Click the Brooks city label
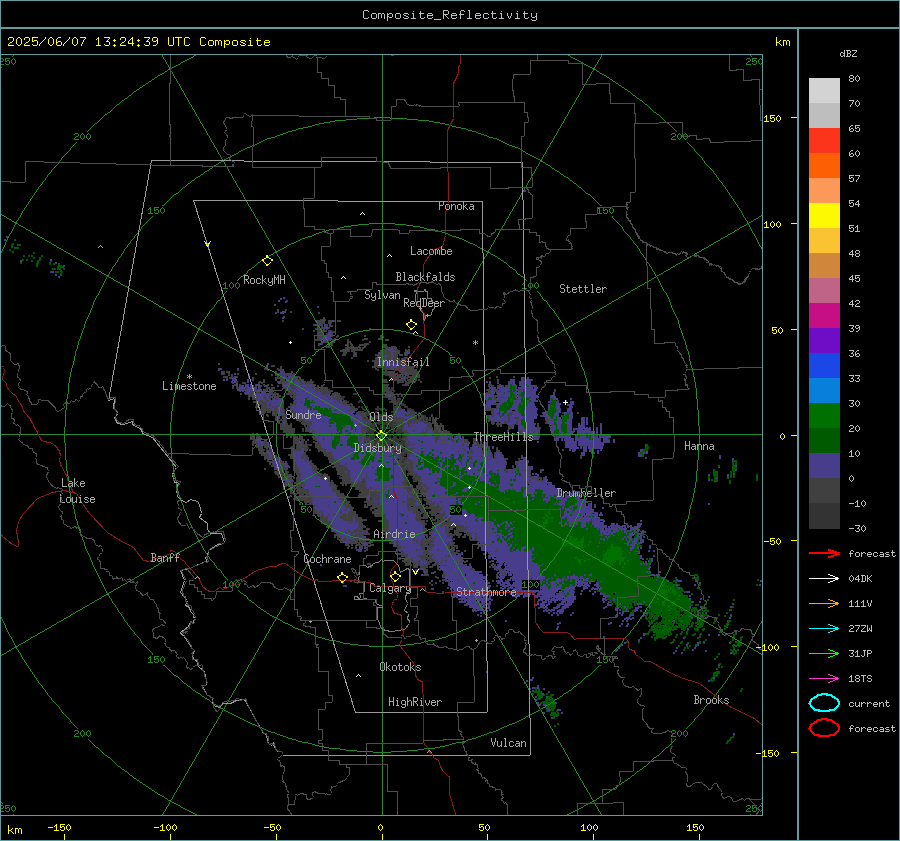 [711, 700]
